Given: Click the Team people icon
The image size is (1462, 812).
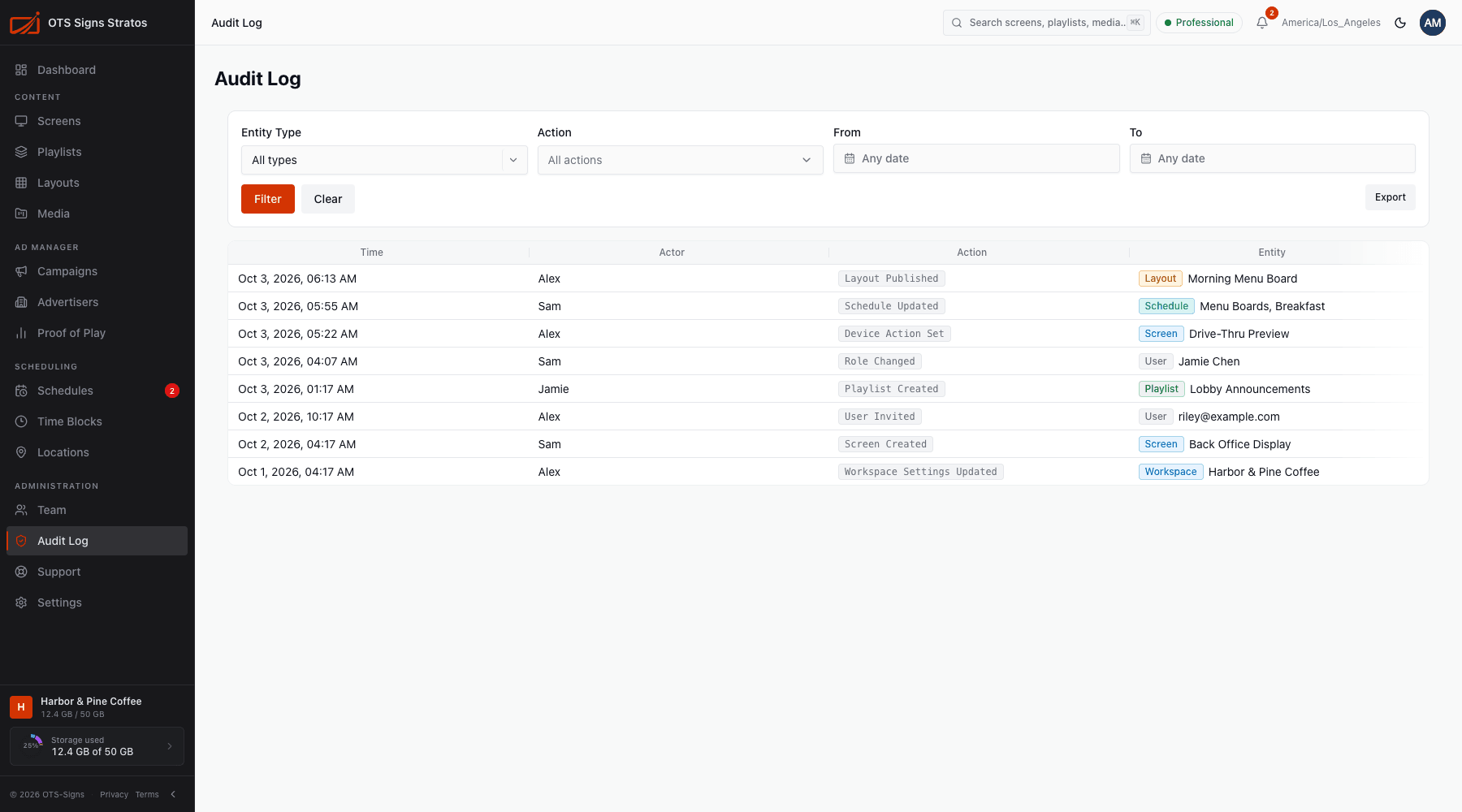Looking at the screenshot, I should tap(21, 510).
